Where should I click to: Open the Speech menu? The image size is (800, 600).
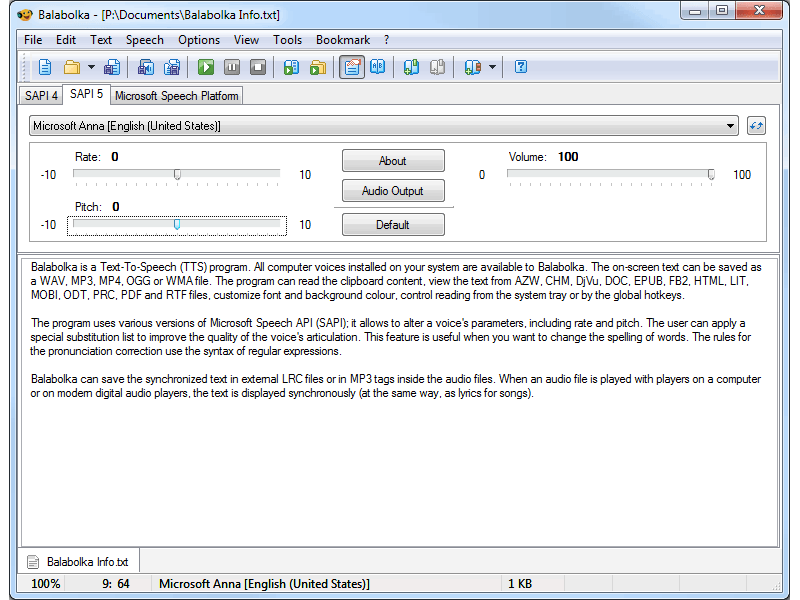[x=145, y=40]
